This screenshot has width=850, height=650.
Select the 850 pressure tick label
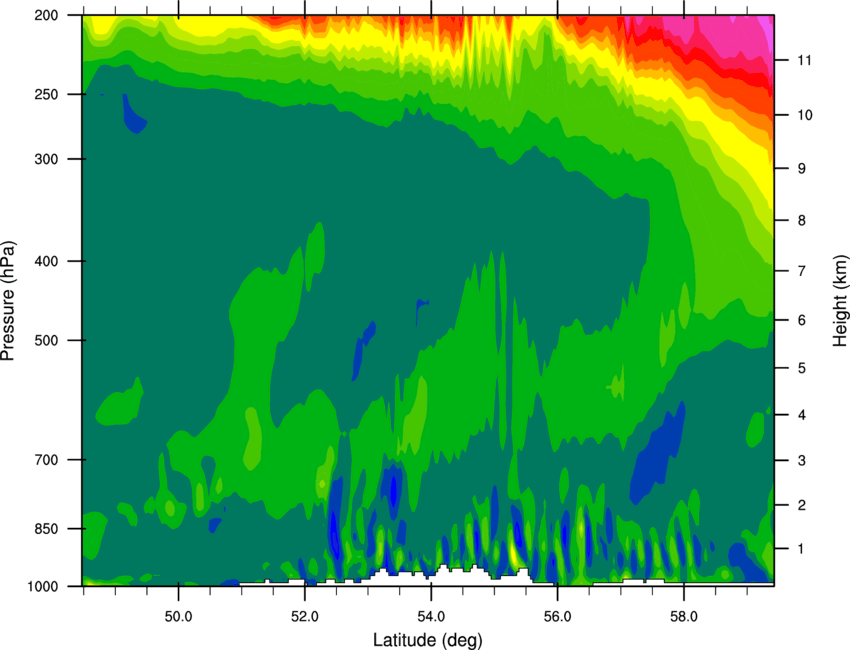[x=47, y=529]
